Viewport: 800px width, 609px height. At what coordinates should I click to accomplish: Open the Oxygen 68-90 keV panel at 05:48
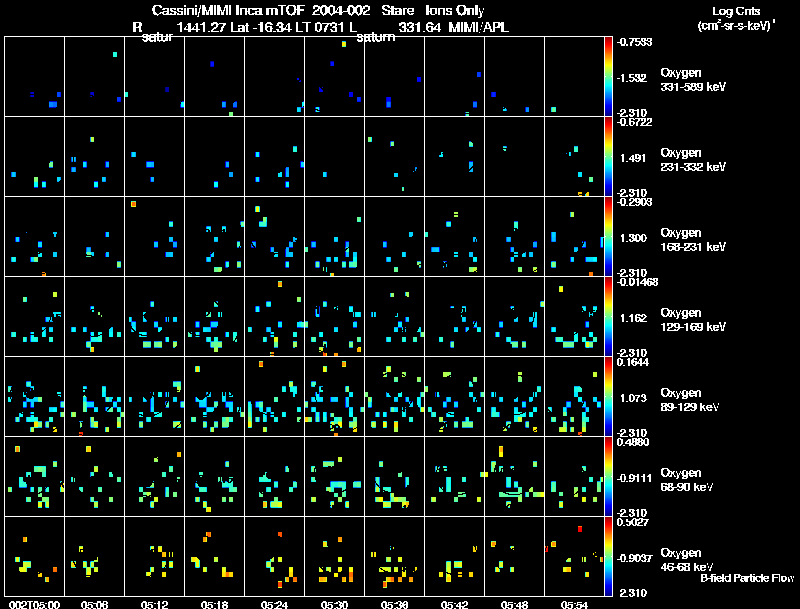click(514, 477)
